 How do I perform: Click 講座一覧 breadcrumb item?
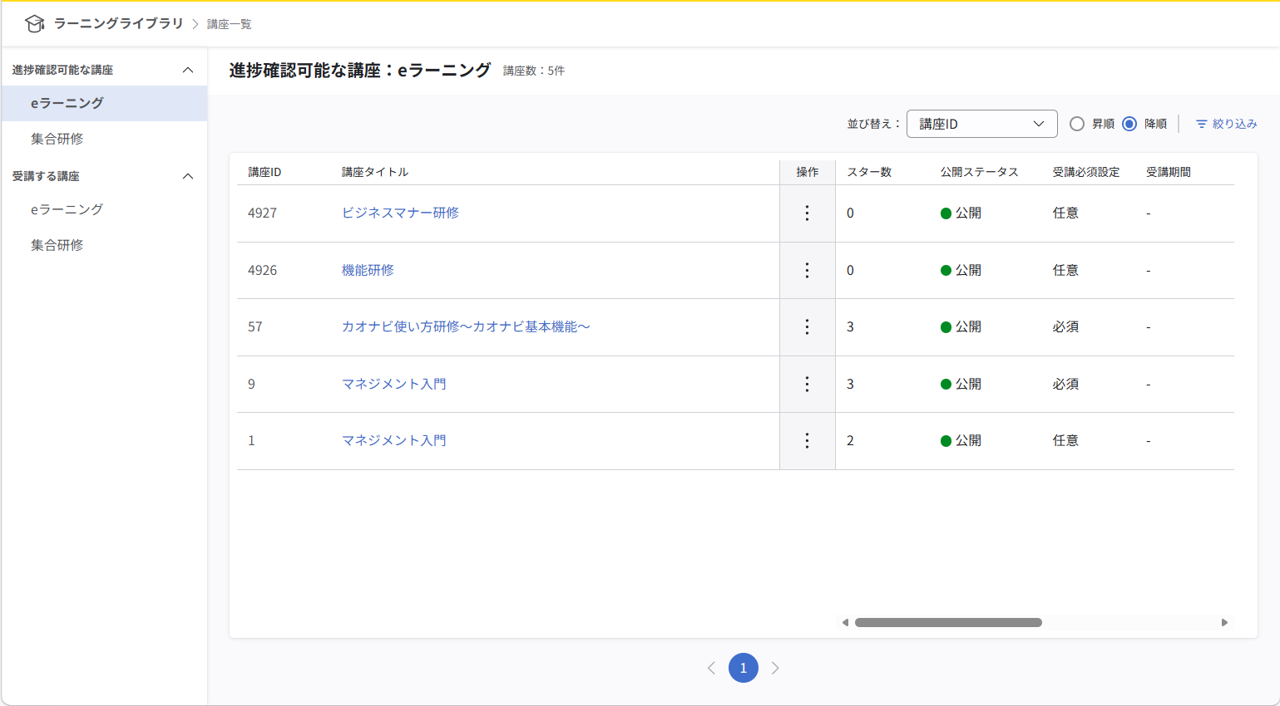pos(229,24)
